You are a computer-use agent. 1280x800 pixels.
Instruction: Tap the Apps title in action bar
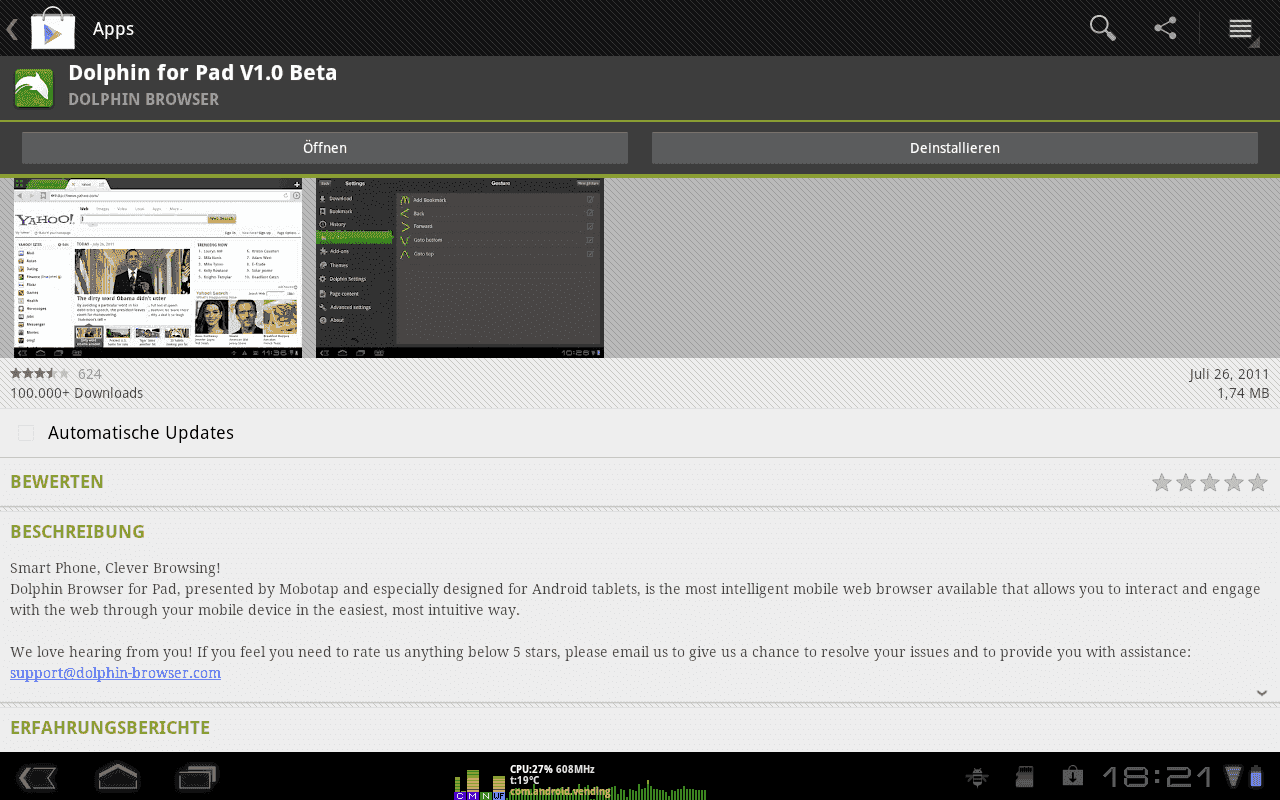click(x=113, y=29)
